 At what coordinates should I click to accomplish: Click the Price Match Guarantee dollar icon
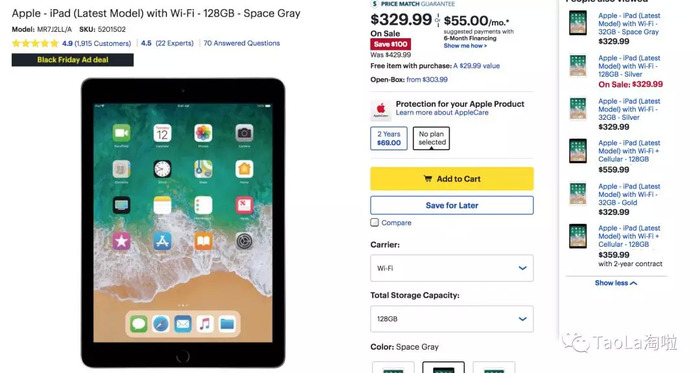pos(375,4)
